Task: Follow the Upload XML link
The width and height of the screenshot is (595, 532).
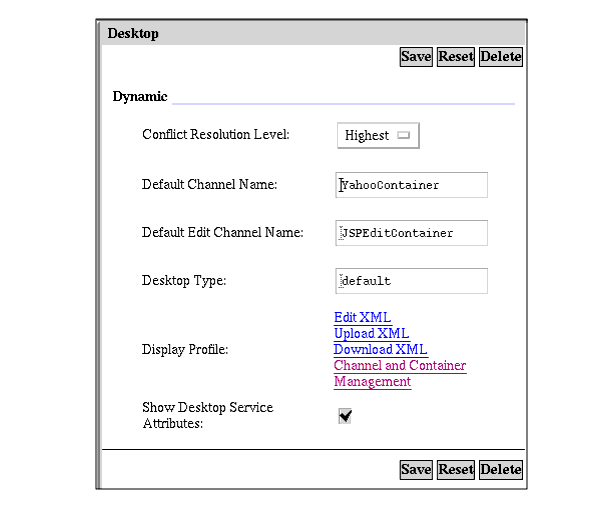Action: click(371, 334)
